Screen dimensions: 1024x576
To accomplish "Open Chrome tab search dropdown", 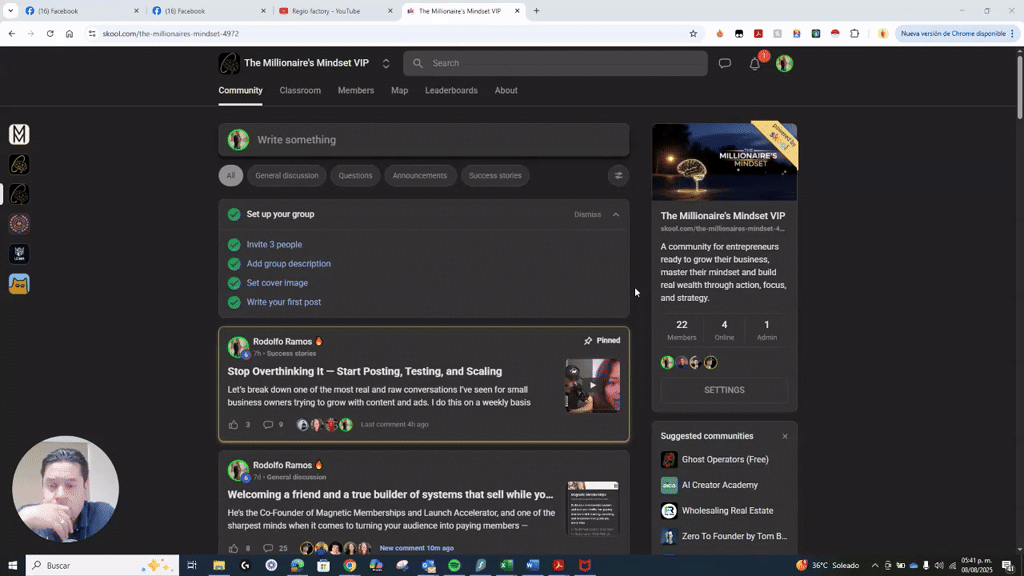I will [10, 10].
